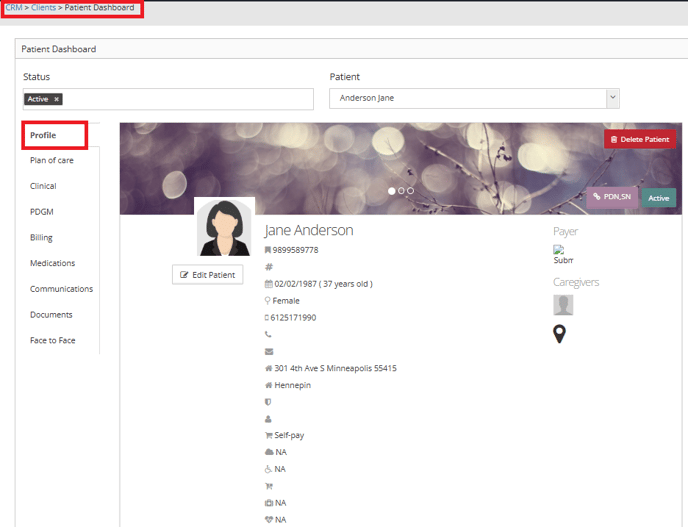The image size is (688, 527).
Task: Click the mobile icon beside 6125171990
Action: pyautogui.click(x=266, y=318)
